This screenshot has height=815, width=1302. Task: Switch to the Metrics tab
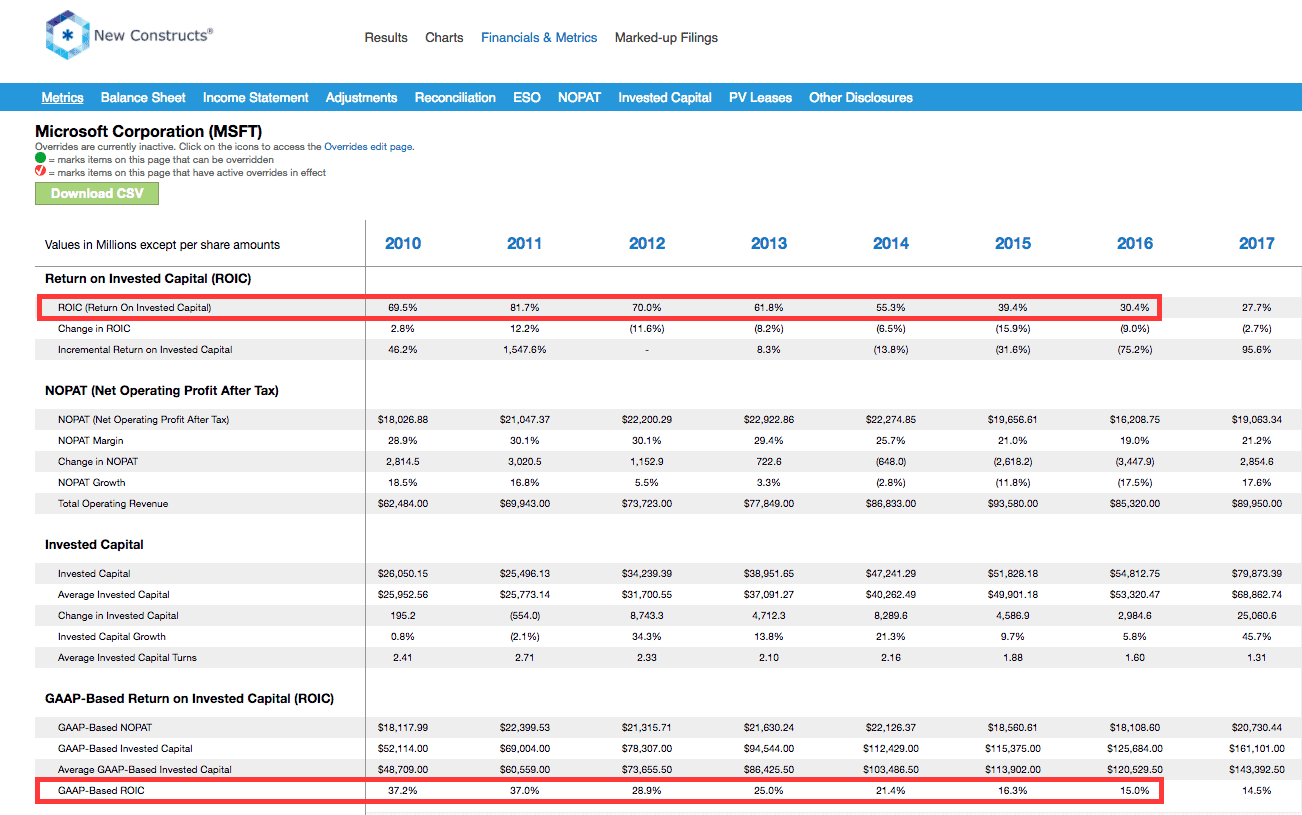tap(62, 98)
